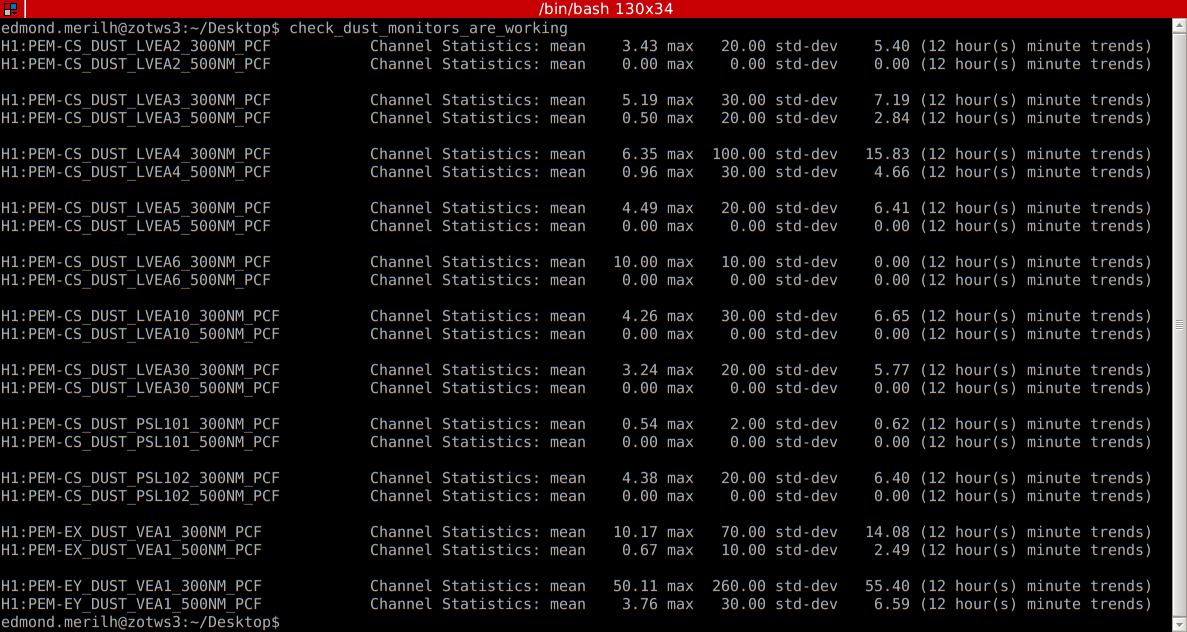Select channel name H1:PEM-CS_DUST_PSL102_300NM_PCF
This screenshot has height=632, width=1187.
[140, 478]
